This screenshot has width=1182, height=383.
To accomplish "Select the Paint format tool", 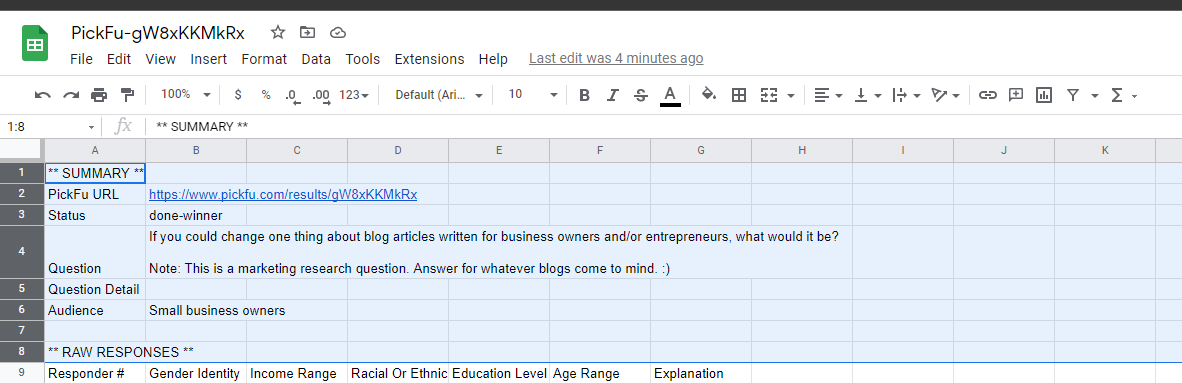I will point(127,95).
